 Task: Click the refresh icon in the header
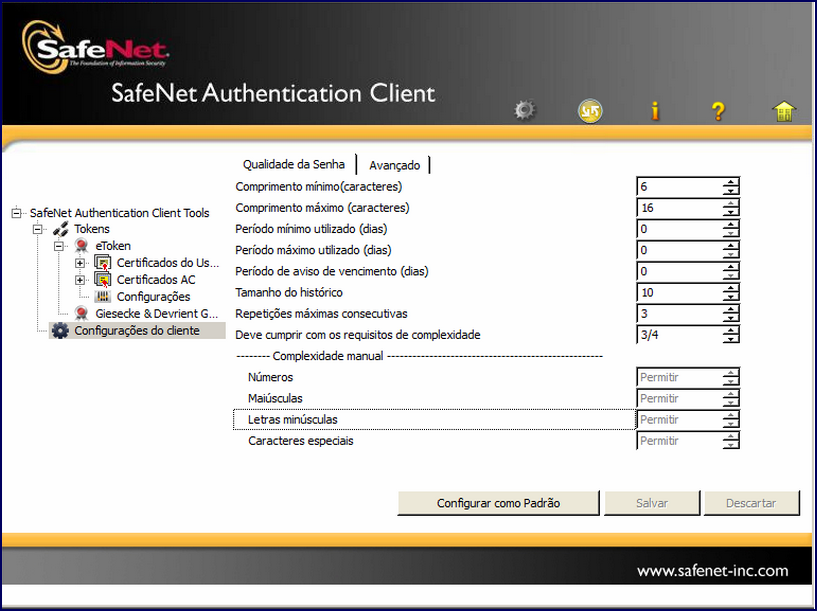click(590, 110)
